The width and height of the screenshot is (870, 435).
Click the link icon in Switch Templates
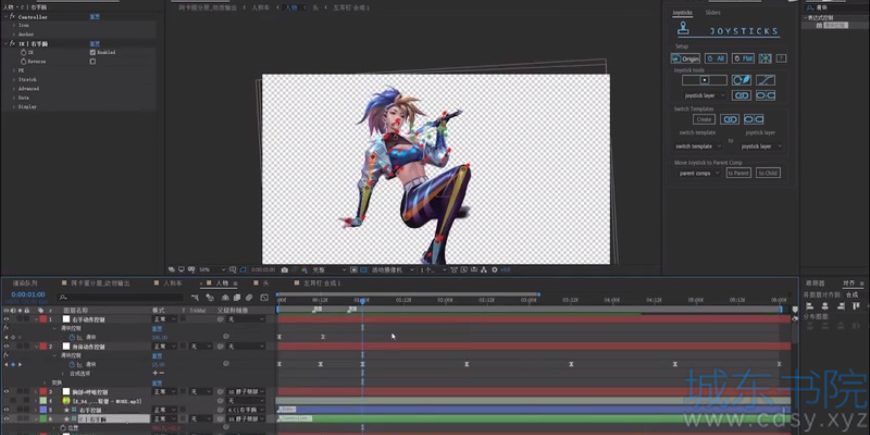(x=730, y=119)
